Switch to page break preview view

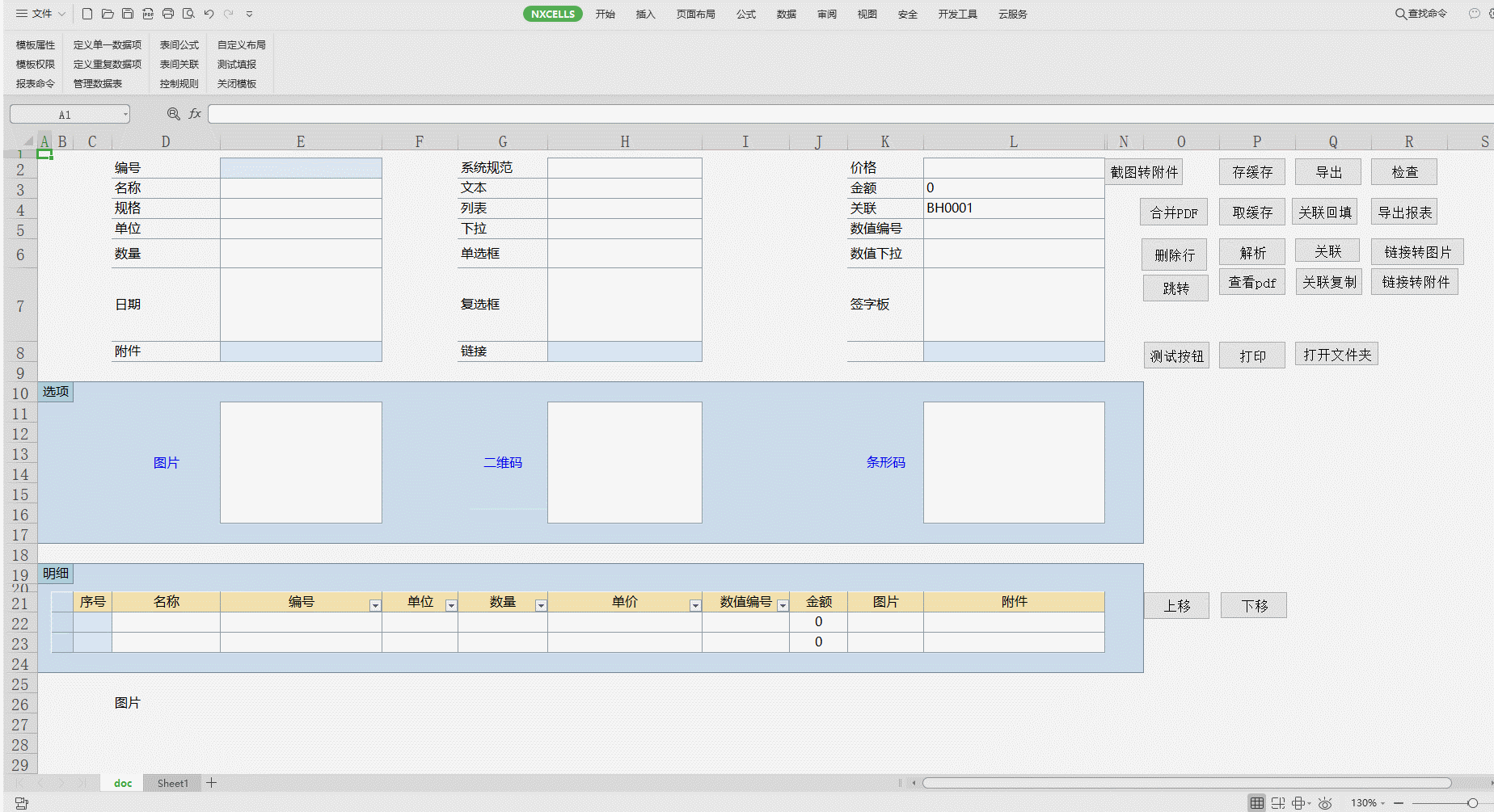click(1278, 803)
